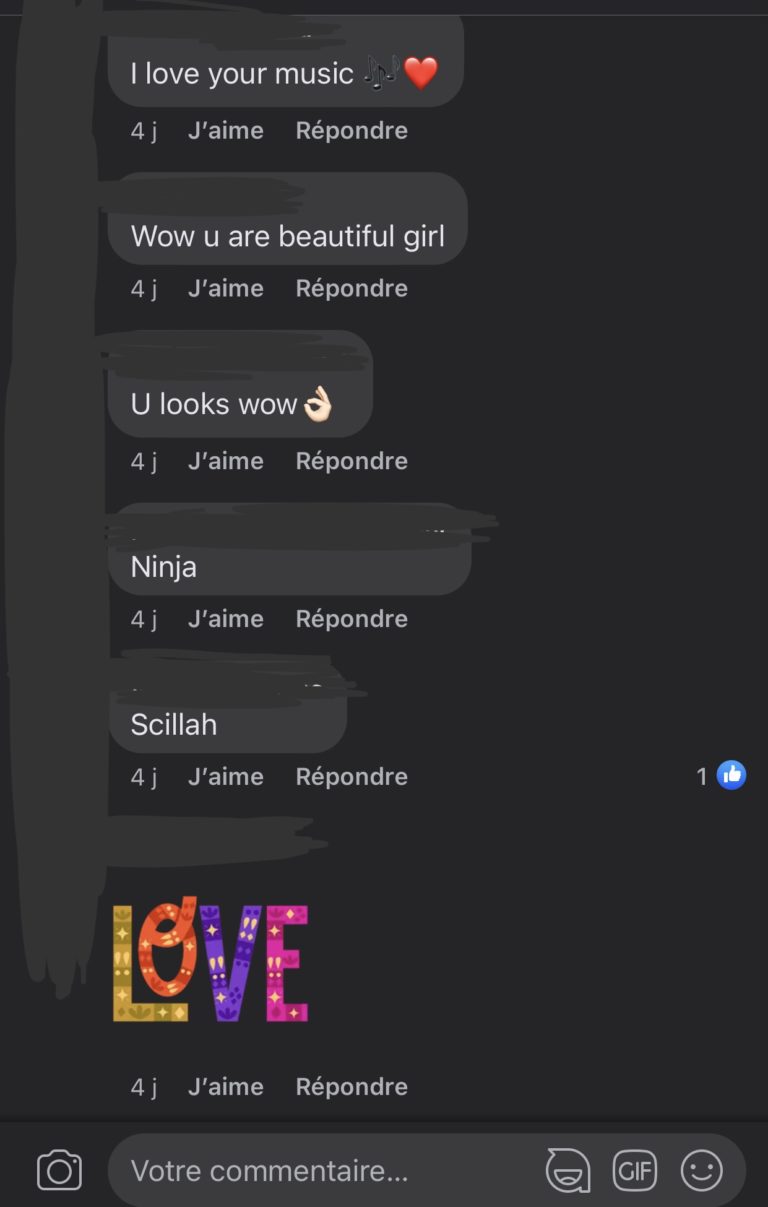Like the 'Scillah' comment

[x=226, y=776]
